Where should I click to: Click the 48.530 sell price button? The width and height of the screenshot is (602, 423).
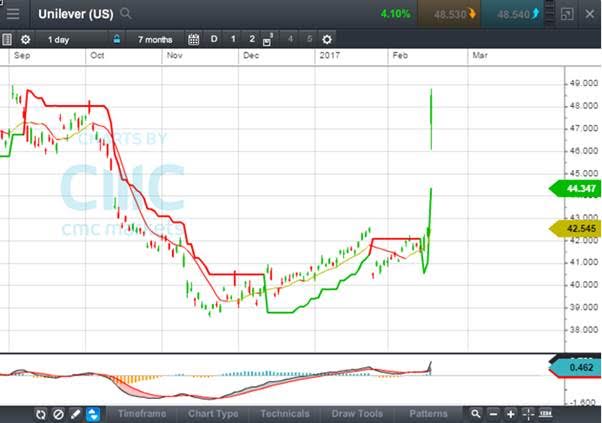pos(449,15)
